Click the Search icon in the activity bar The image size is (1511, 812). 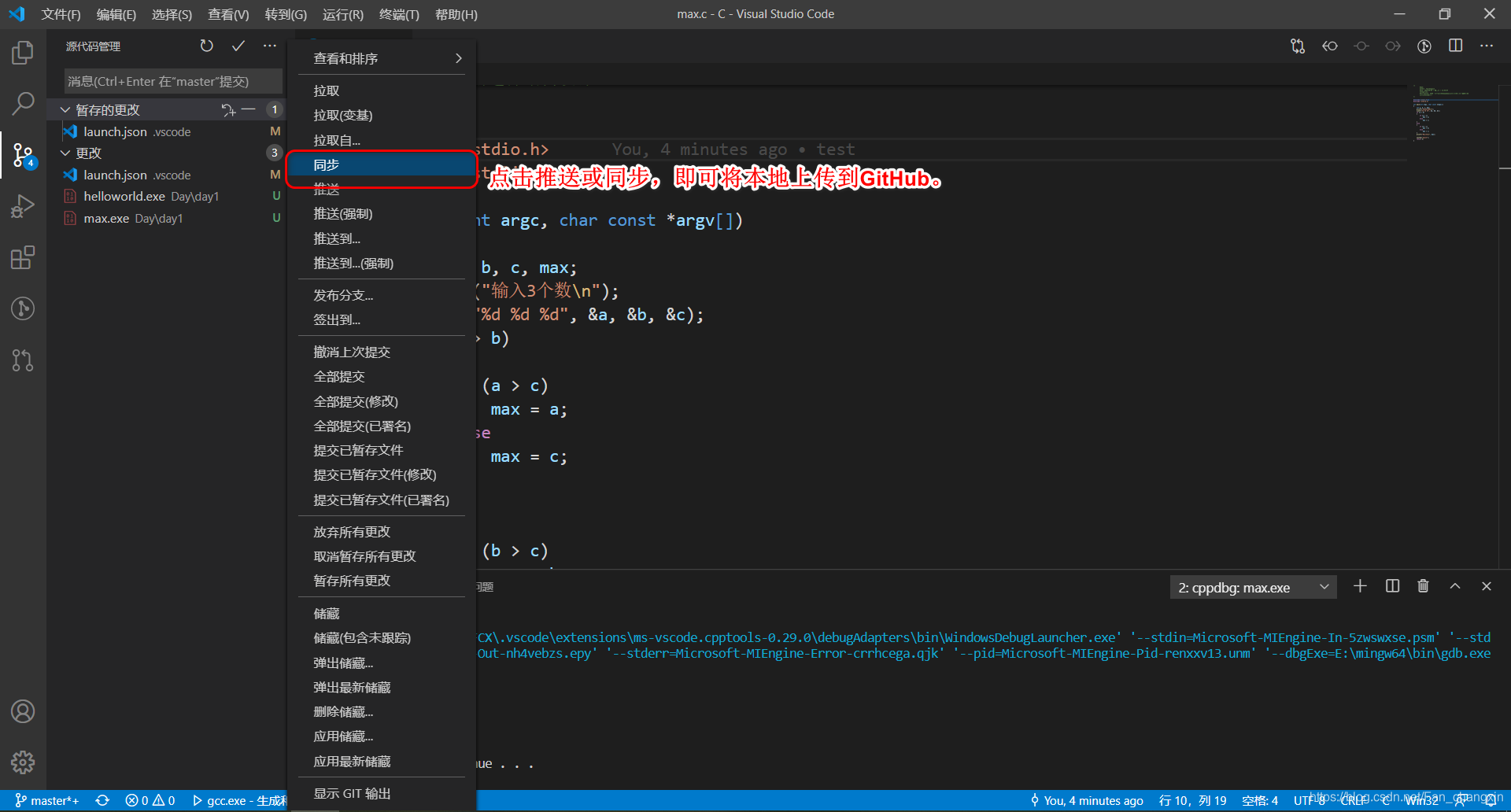coord(23,103)
